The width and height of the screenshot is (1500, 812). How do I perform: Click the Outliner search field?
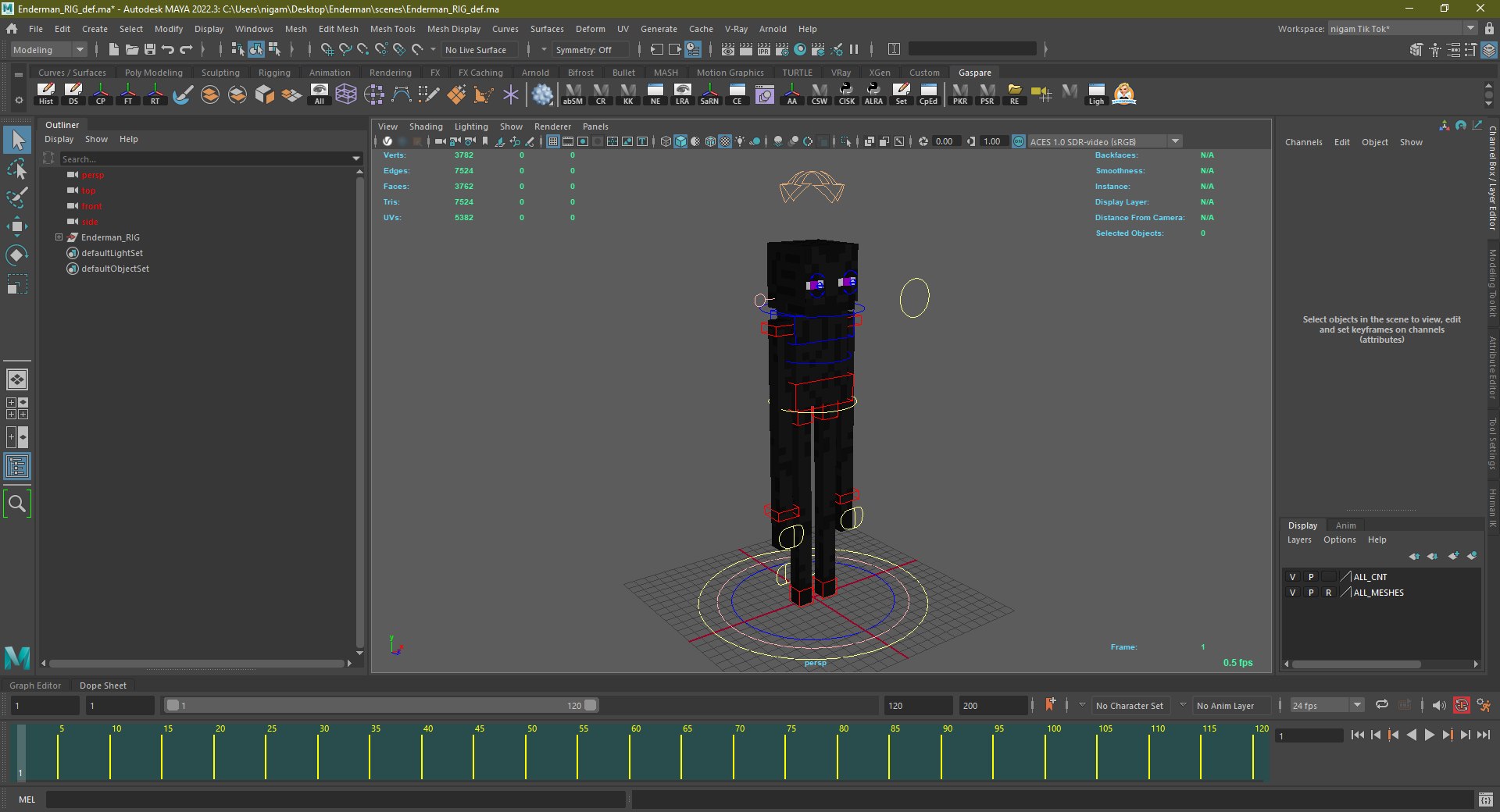coord(206,159)
